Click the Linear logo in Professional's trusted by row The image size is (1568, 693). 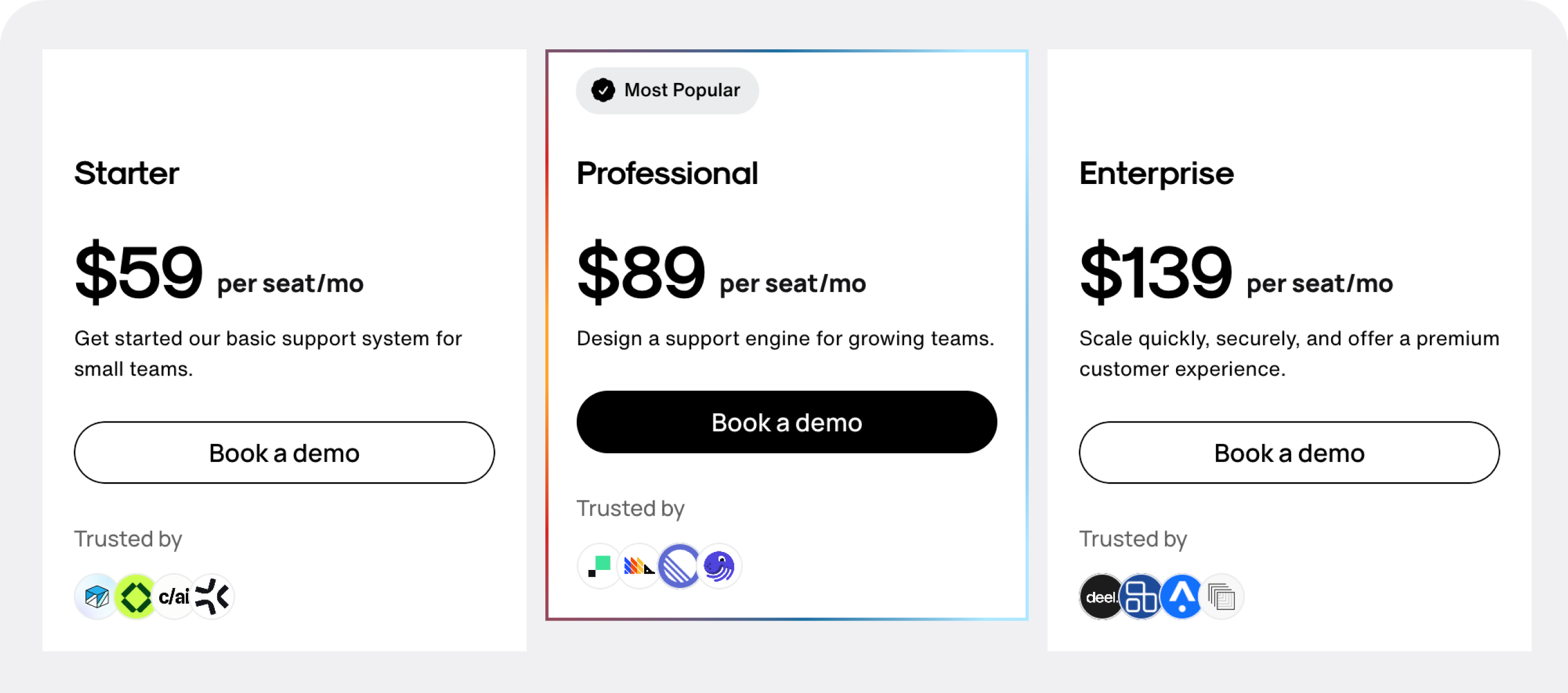click(679, 565)
